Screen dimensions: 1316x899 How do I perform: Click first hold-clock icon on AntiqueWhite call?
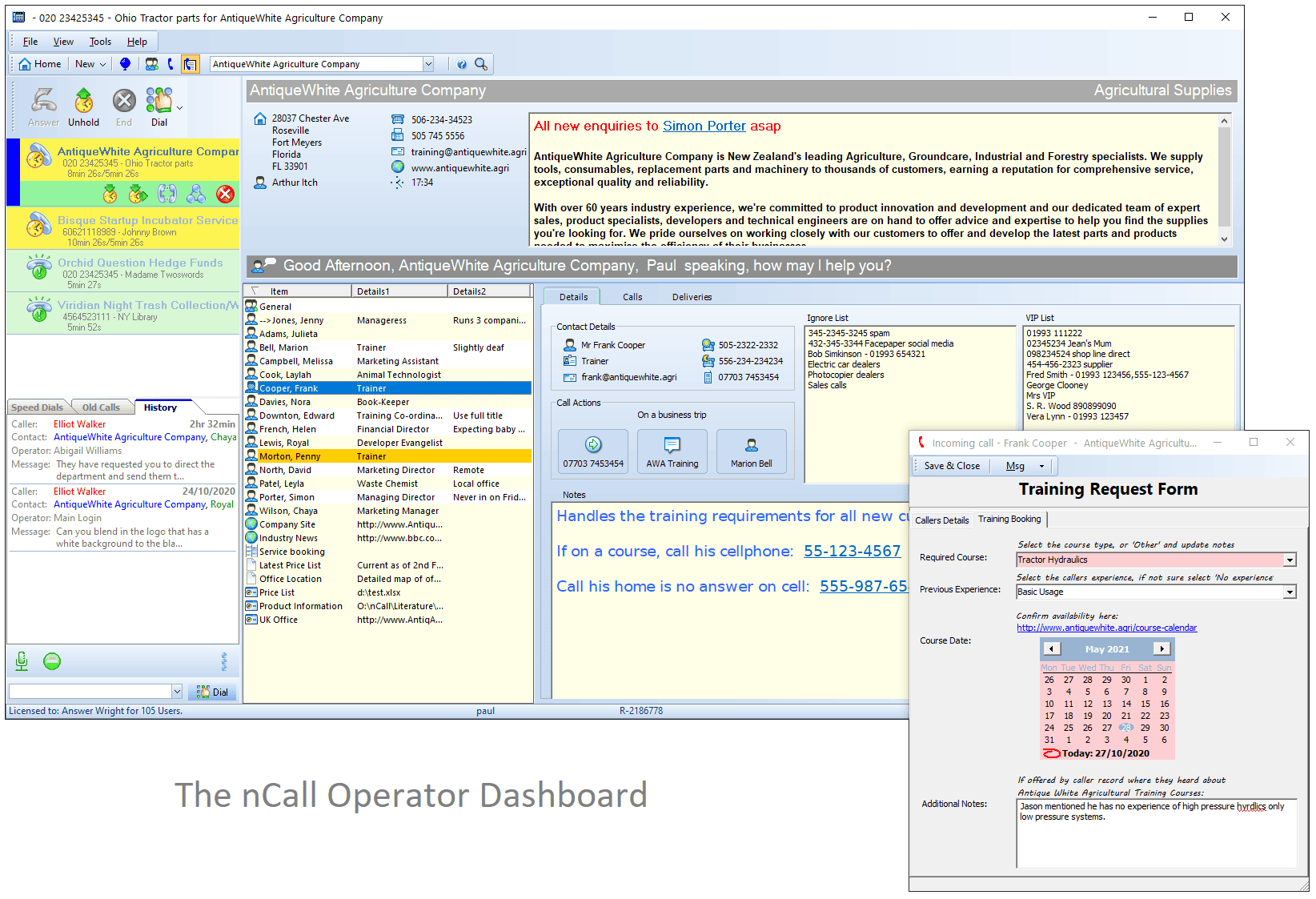(110, 194)
